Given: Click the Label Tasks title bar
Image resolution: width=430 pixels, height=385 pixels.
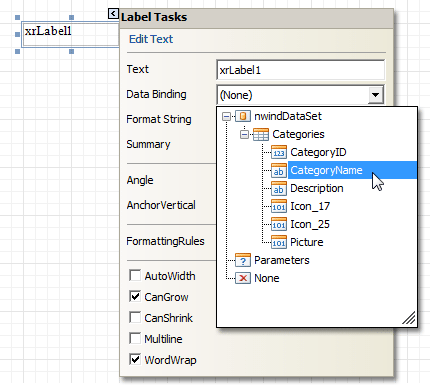Looking at the screenshot, I should coord(256,17).
